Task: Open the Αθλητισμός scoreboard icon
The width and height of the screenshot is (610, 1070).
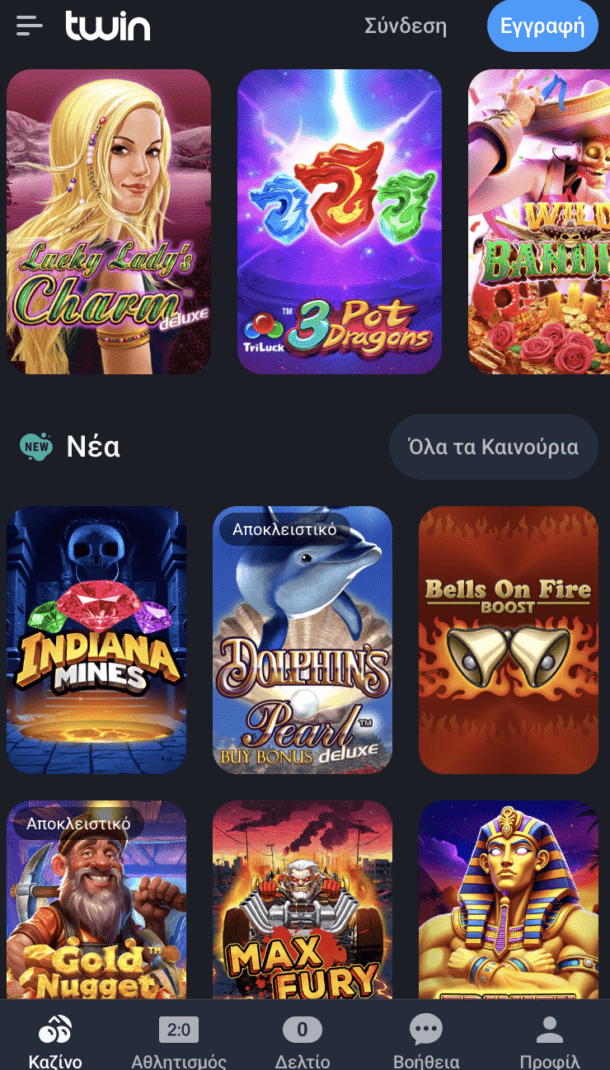Action: [x=179, y=1029]
